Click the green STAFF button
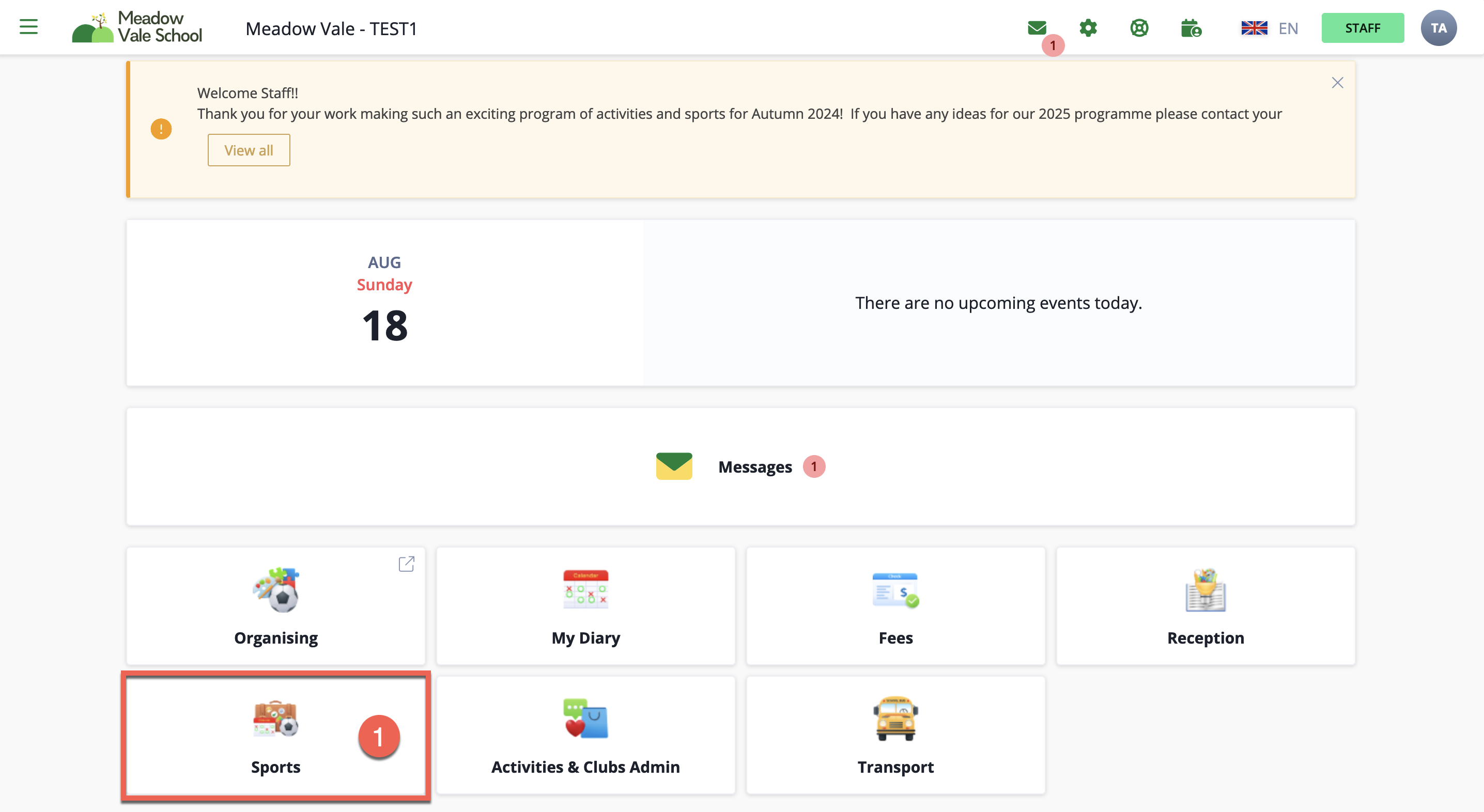The height and width of the screenshot is (812, 1484). [1363, 28]
